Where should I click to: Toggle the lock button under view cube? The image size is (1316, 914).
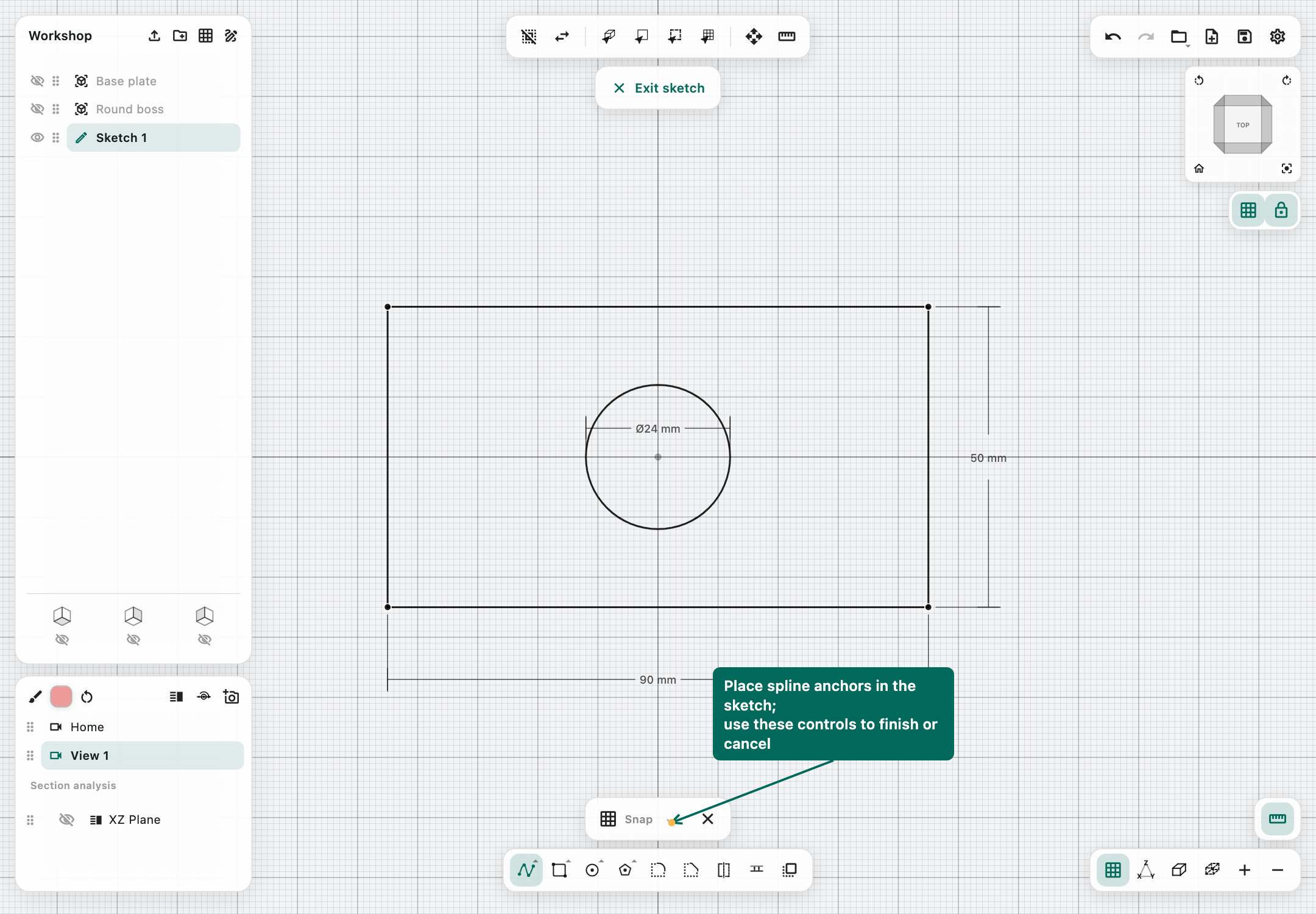tap(1281, 210)
